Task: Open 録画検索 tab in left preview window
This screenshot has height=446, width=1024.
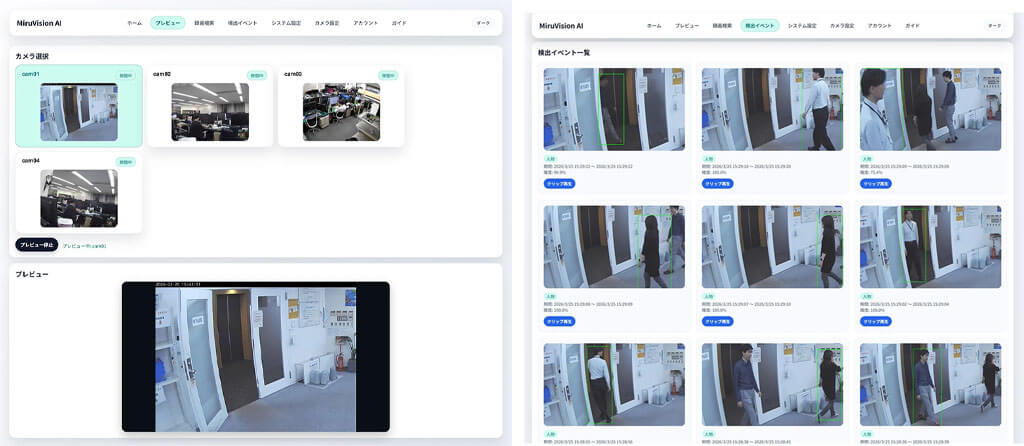Action: point(204,23)
